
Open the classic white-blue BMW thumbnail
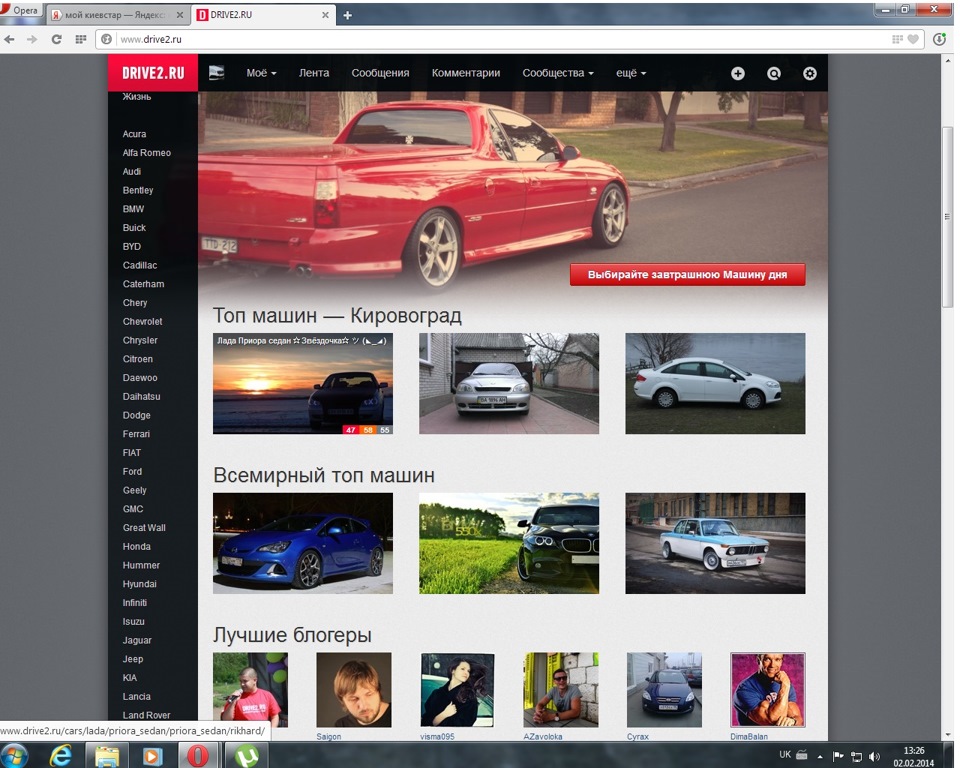pyautogui.click(x=715, y=543)
